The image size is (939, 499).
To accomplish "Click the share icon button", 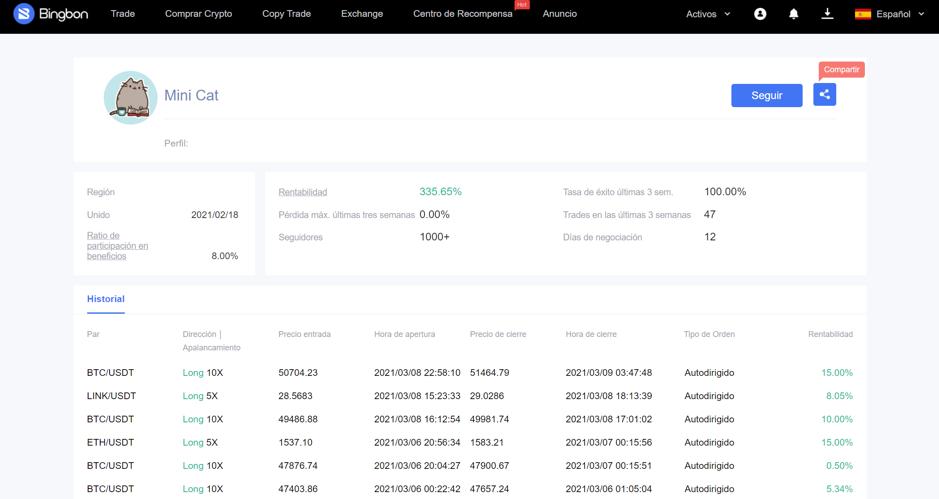I will coord(824,95).
